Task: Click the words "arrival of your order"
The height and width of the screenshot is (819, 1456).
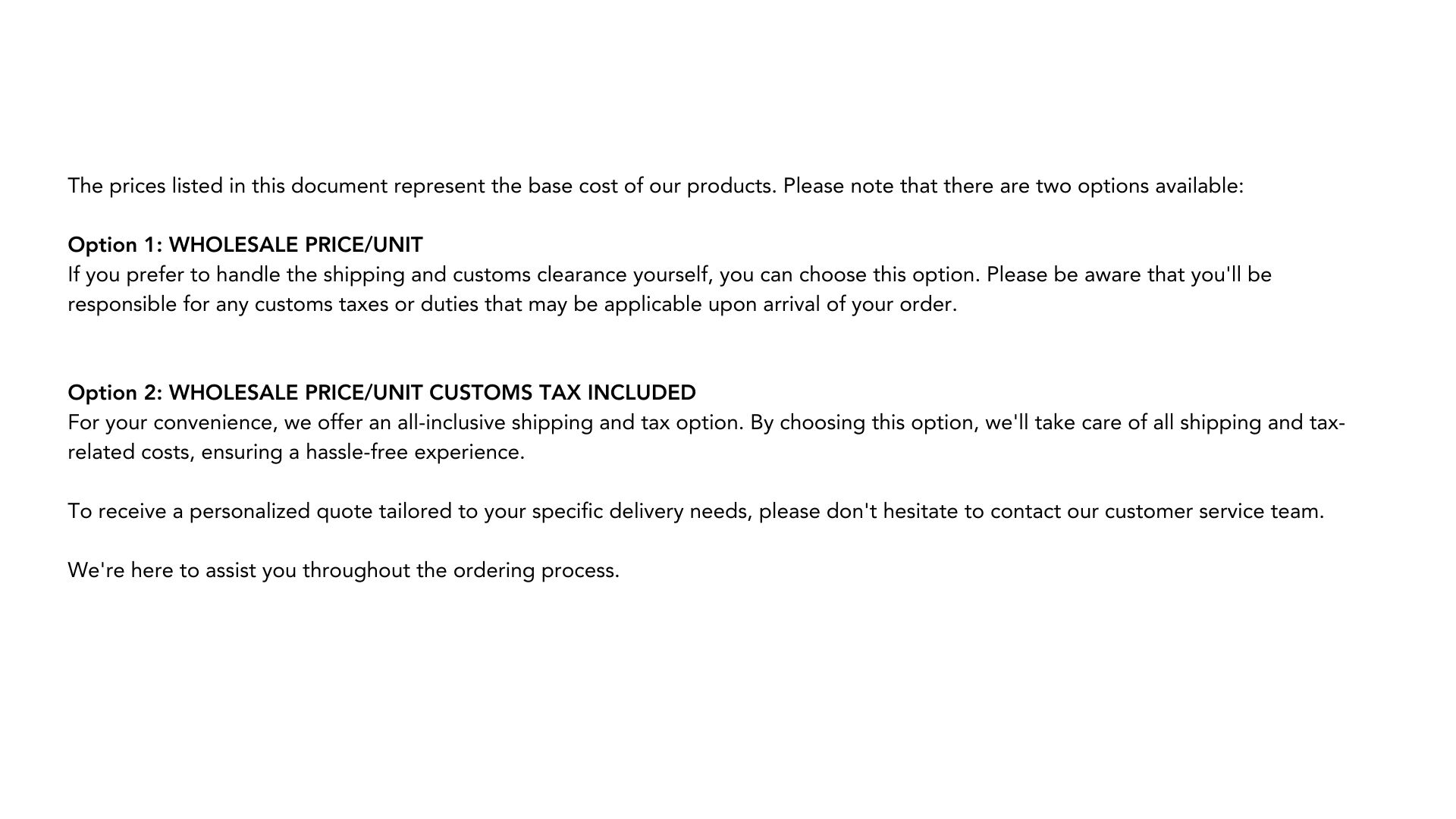Action: [x=859, y=305]
